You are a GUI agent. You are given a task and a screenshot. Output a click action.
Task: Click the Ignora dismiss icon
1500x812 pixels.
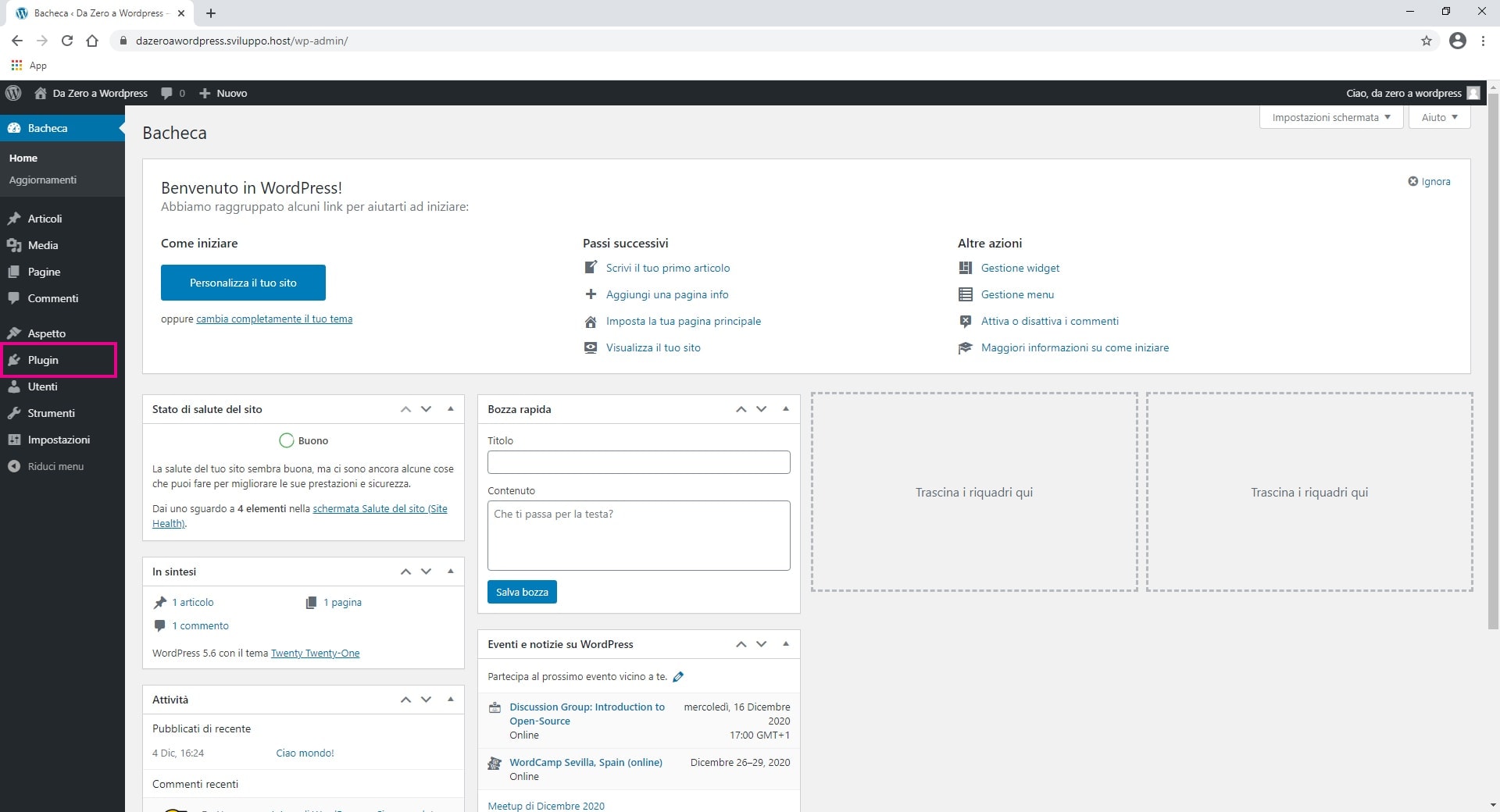point(1412,181)
